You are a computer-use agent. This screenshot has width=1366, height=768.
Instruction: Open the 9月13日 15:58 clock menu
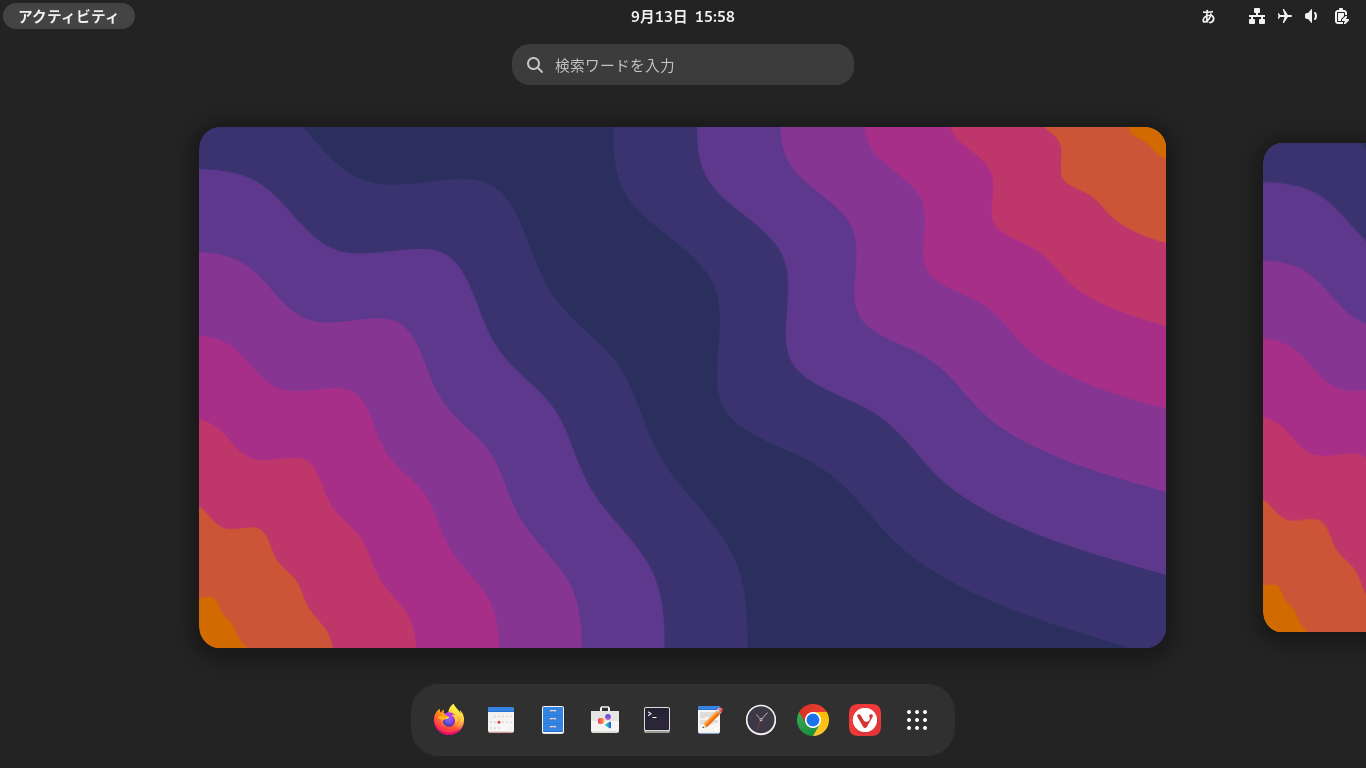tap(683, 16)
